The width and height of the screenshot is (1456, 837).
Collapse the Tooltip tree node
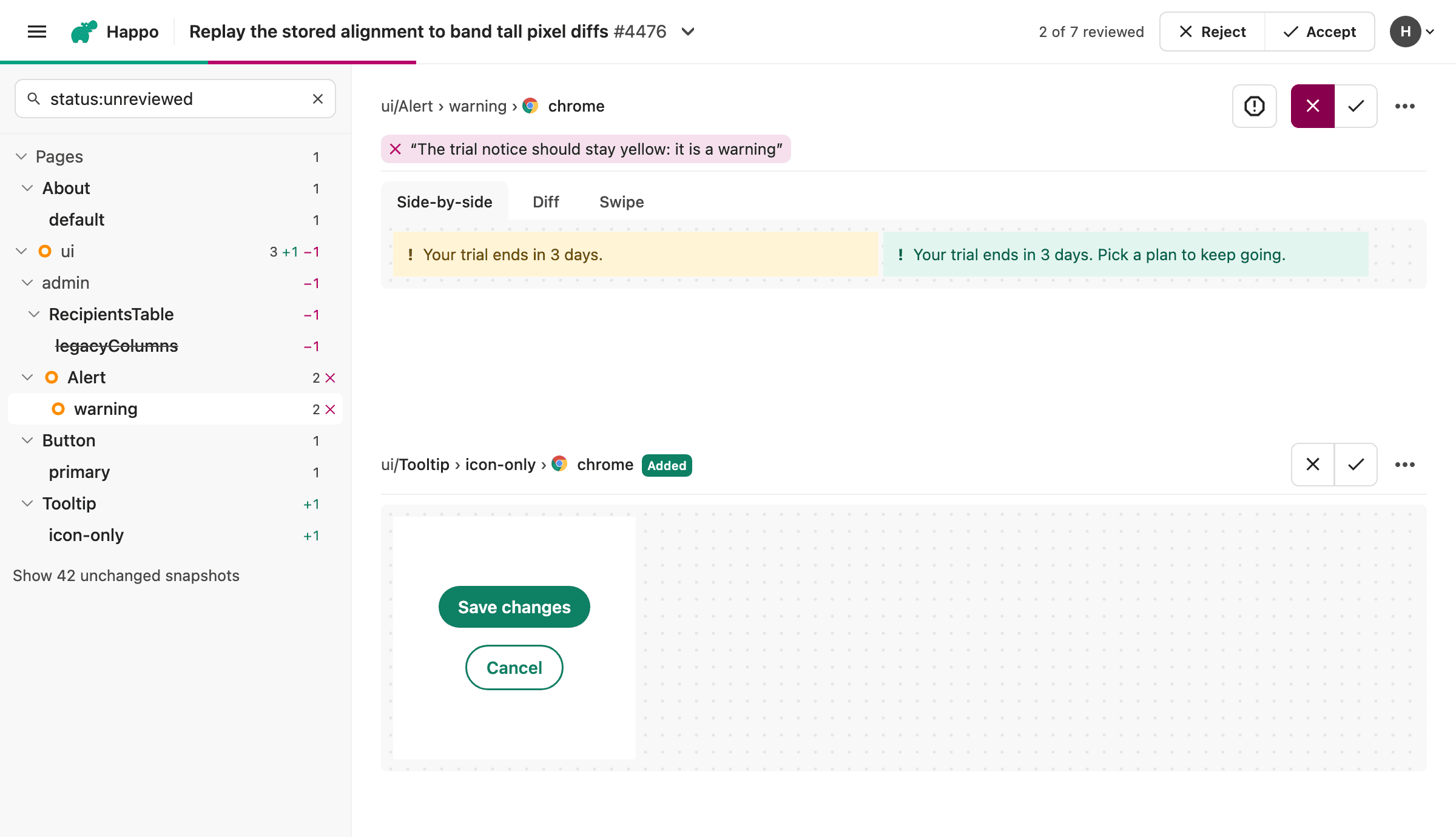pyautogui.click(x=27, y=503)
